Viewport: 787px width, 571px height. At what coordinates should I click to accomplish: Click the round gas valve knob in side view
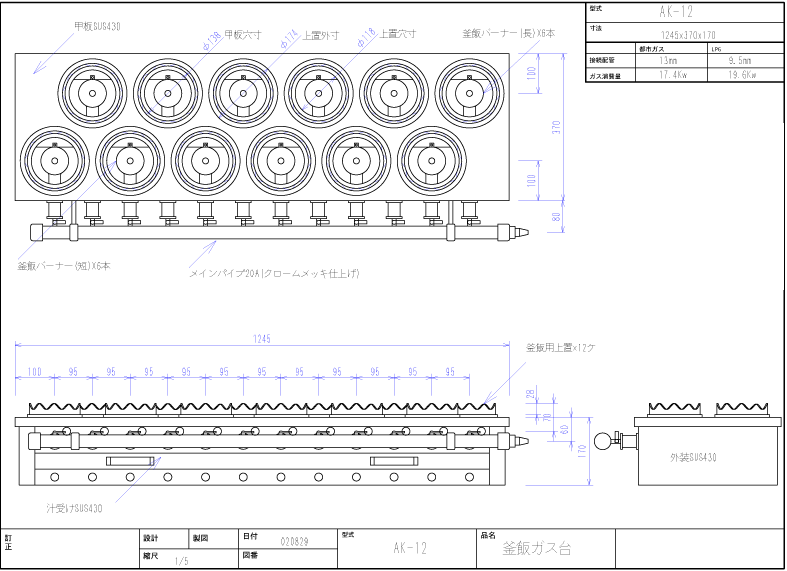602,443
